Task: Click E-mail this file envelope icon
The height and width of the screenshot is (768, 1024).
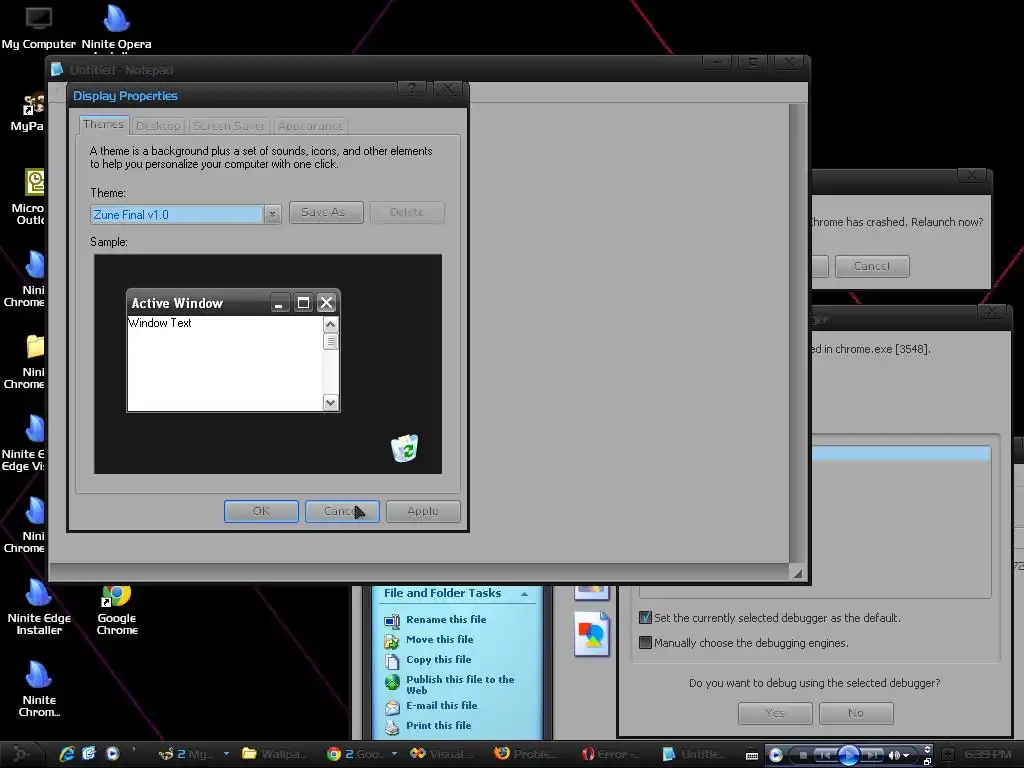Action: pos(392,707)
